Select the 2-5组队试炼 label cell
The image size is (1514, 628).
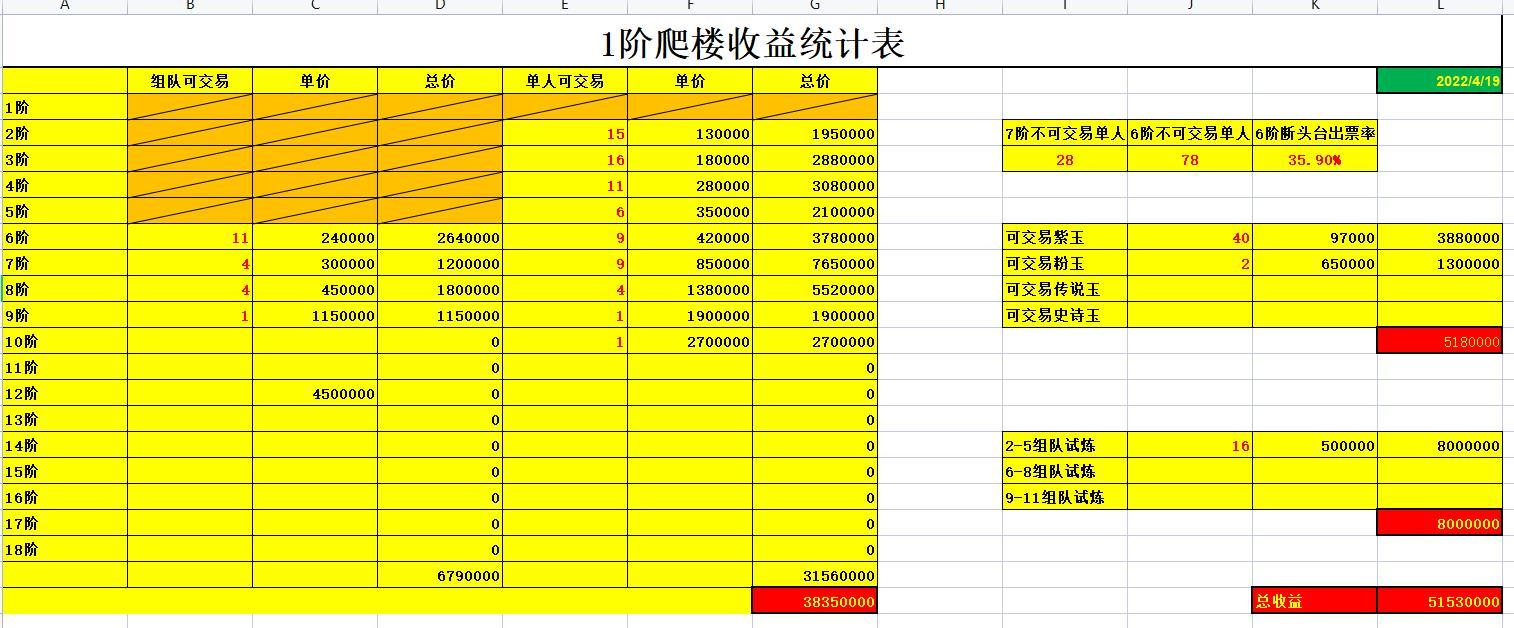[1065, 445]
